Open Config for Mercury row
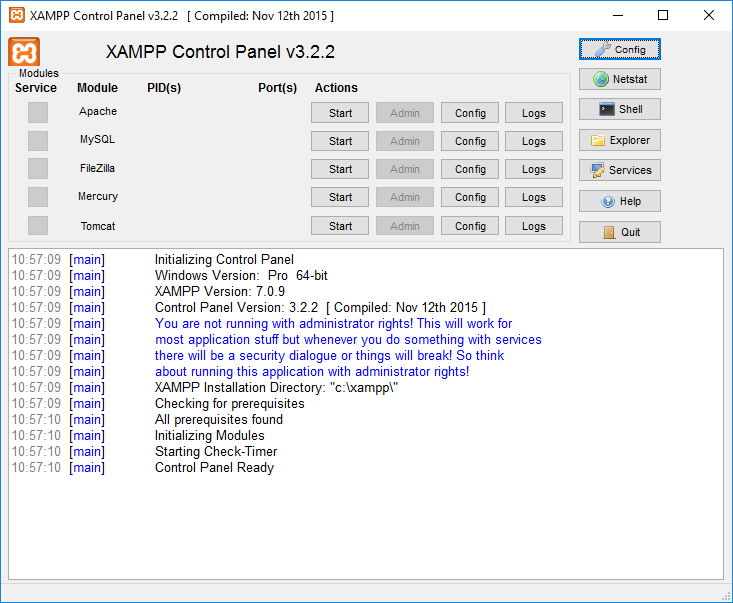This screenshot has width=733, height=603. click(x=470, y=197)
